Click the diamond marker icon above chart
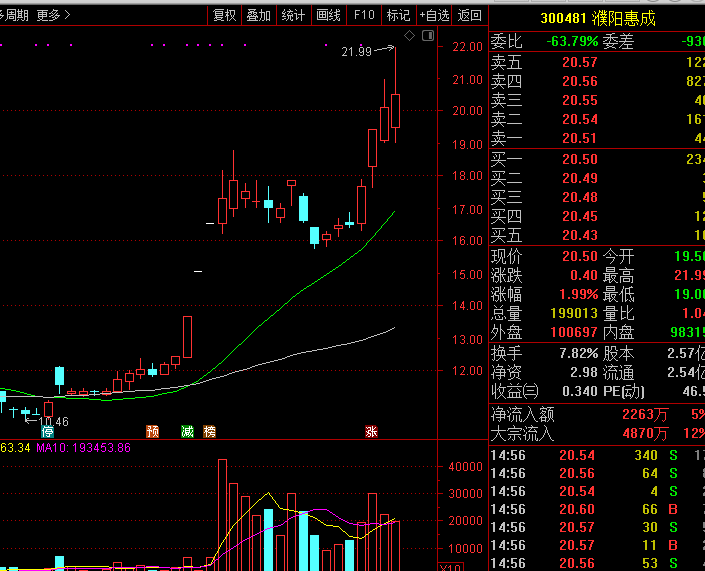This screenshot has width=705, height=571. 409,36
